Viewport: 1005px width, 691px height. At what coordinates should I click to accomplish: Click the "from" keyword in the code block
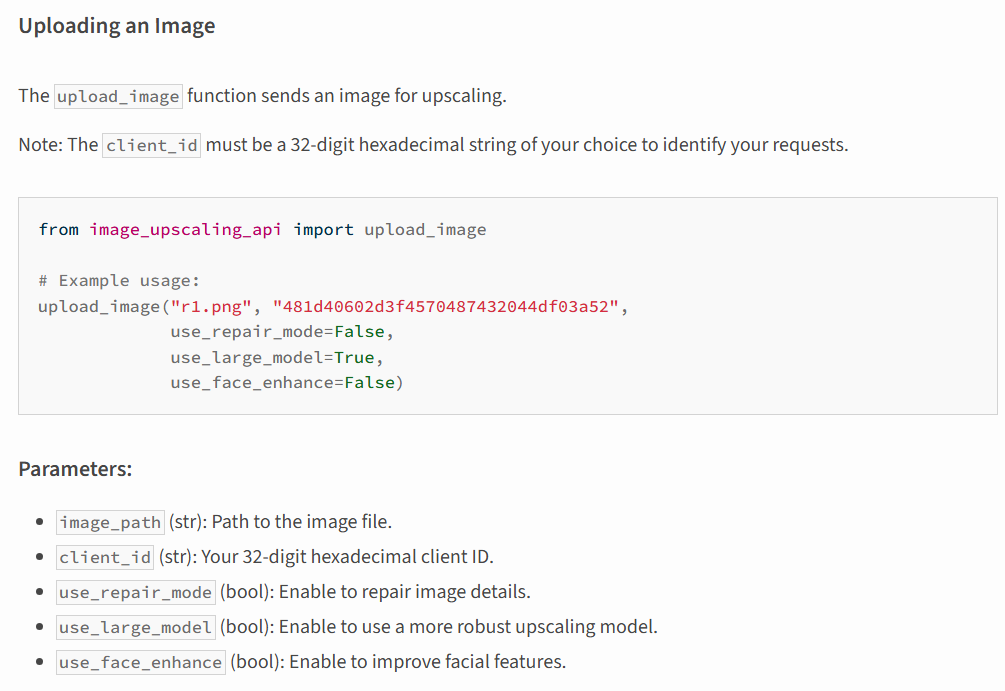(58, 230)
